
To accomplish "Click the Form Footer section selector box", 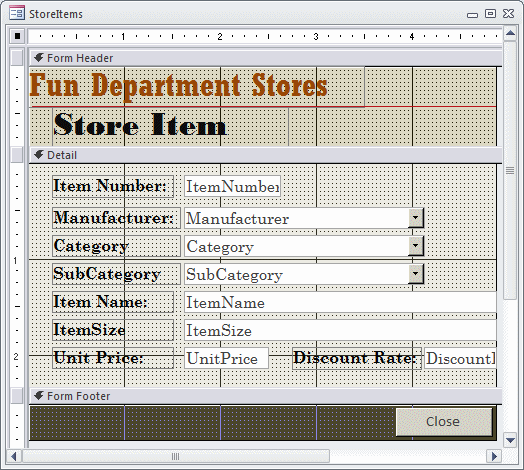I will coord(17,396).
